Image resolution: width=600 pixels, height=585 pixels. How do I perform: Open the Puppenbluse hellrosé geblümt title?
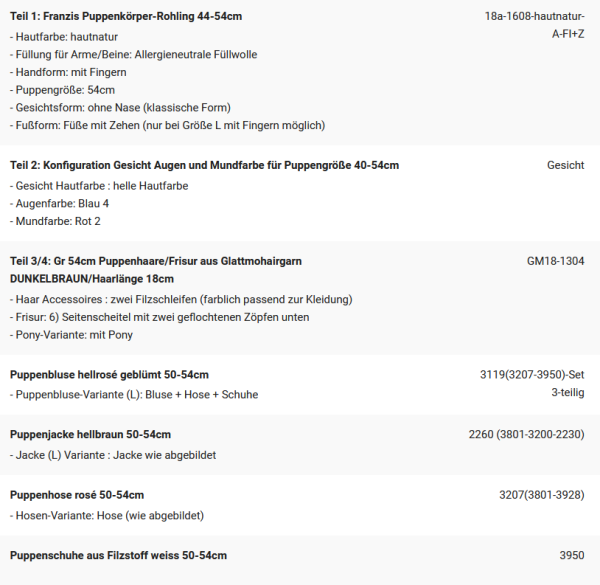(x=110, y=375)
